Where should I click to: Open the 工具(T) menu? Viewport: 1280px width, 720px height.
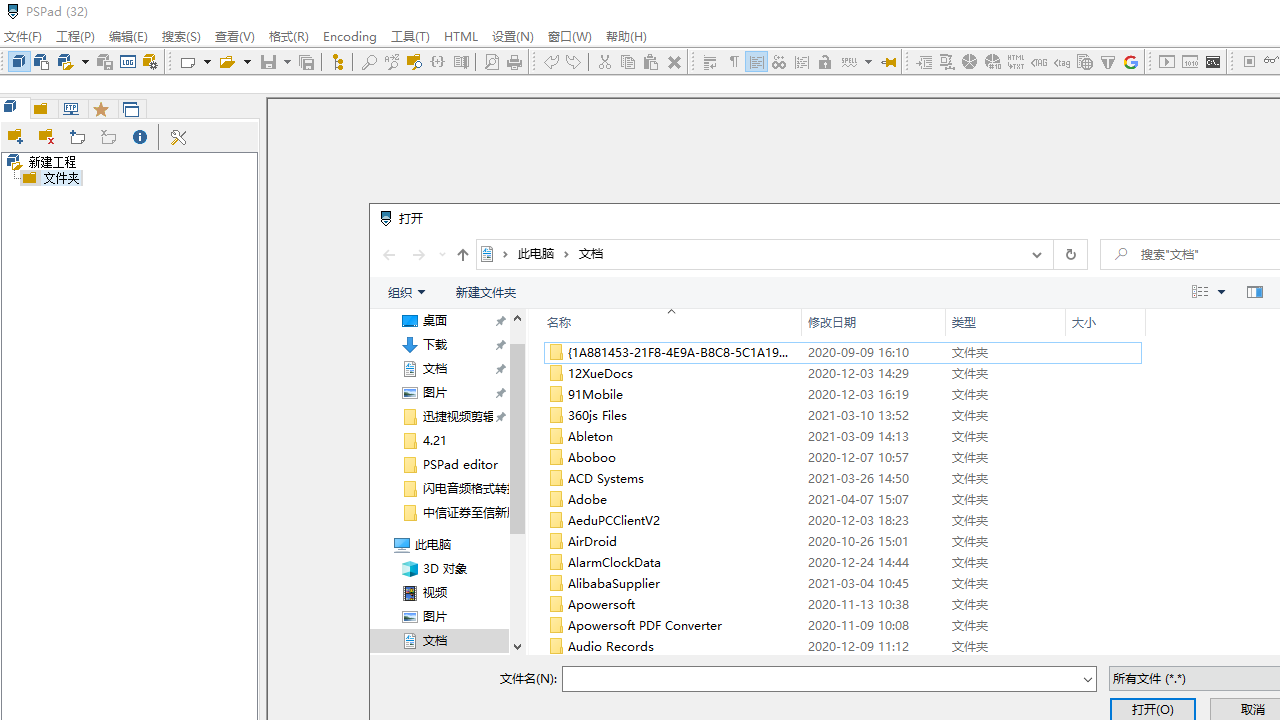(410, 36)
